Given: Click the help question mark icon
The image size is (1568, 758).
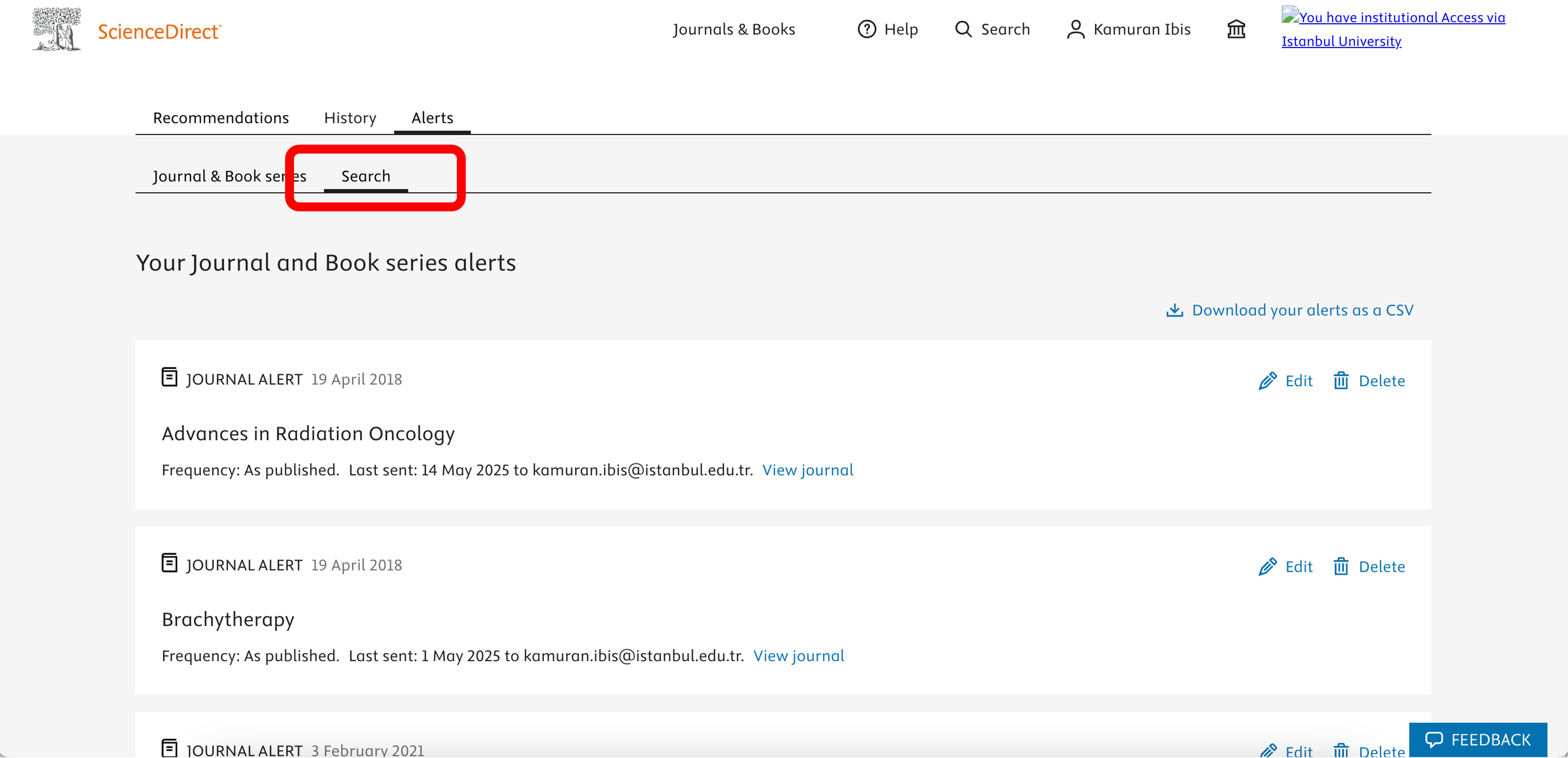Looking at the screenshot, I should point(866,29).
